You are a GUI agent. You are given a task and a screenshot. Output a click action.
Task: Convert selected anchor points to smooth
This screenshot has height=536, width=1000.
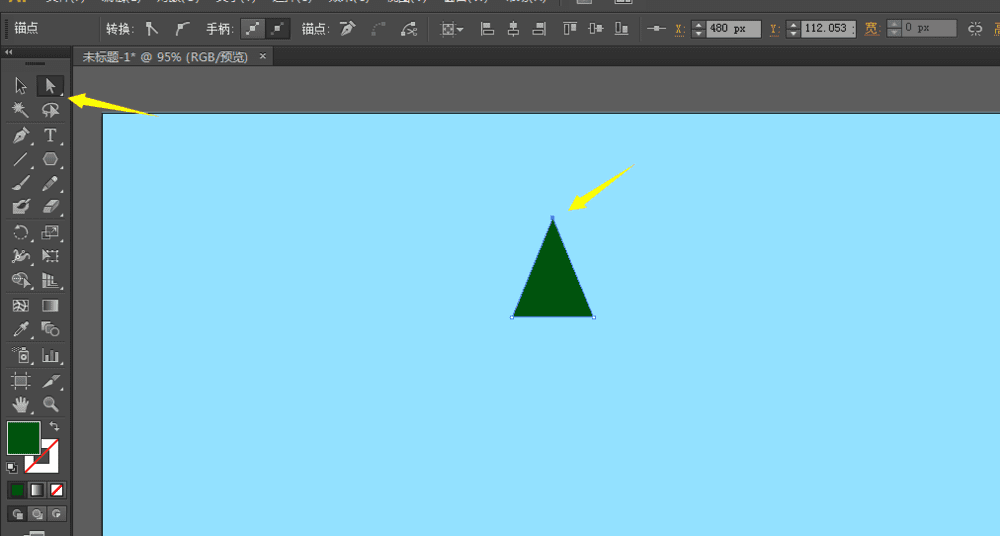(x=182, y=29)
